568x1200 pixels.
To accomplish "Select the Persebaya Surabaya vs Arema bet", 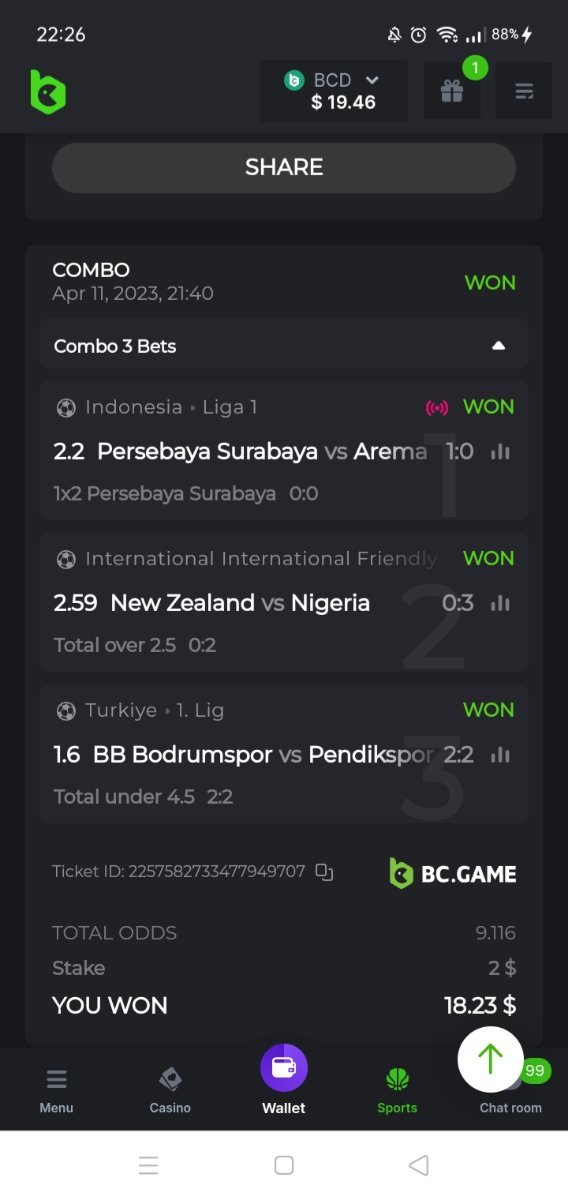I will 284,450.
